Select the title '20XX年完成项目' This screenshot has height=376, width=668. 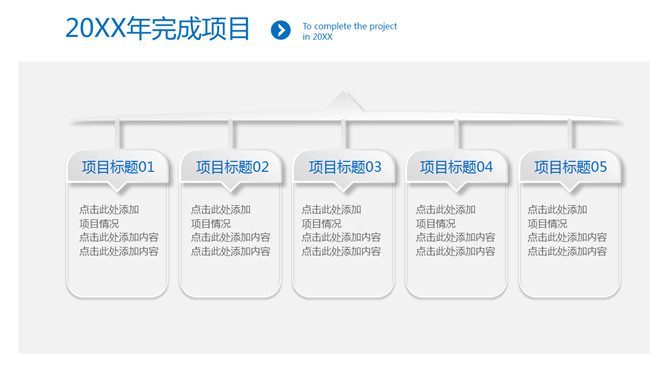click(x=158, y=29)
